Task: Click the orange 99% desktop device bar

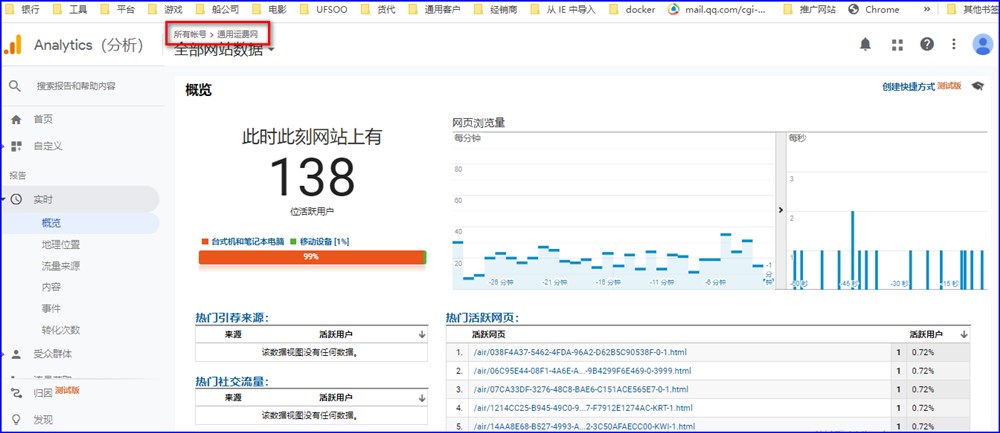Action: (x=311, y=257)
